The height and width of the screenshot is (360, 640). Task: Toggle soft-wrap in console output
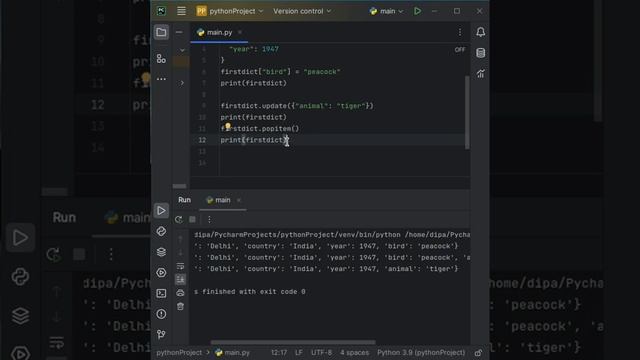[180, 266]
